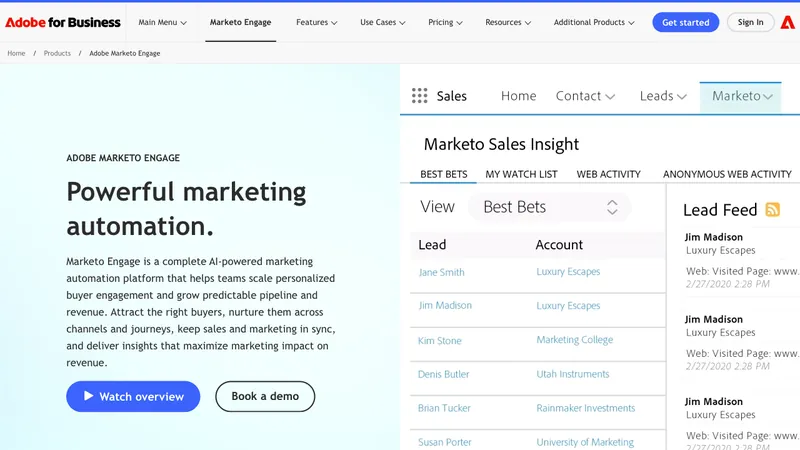Viewport: 800px width, 450px height.
Task: Switch to the Web Activity tab
Action: [608, 174]
